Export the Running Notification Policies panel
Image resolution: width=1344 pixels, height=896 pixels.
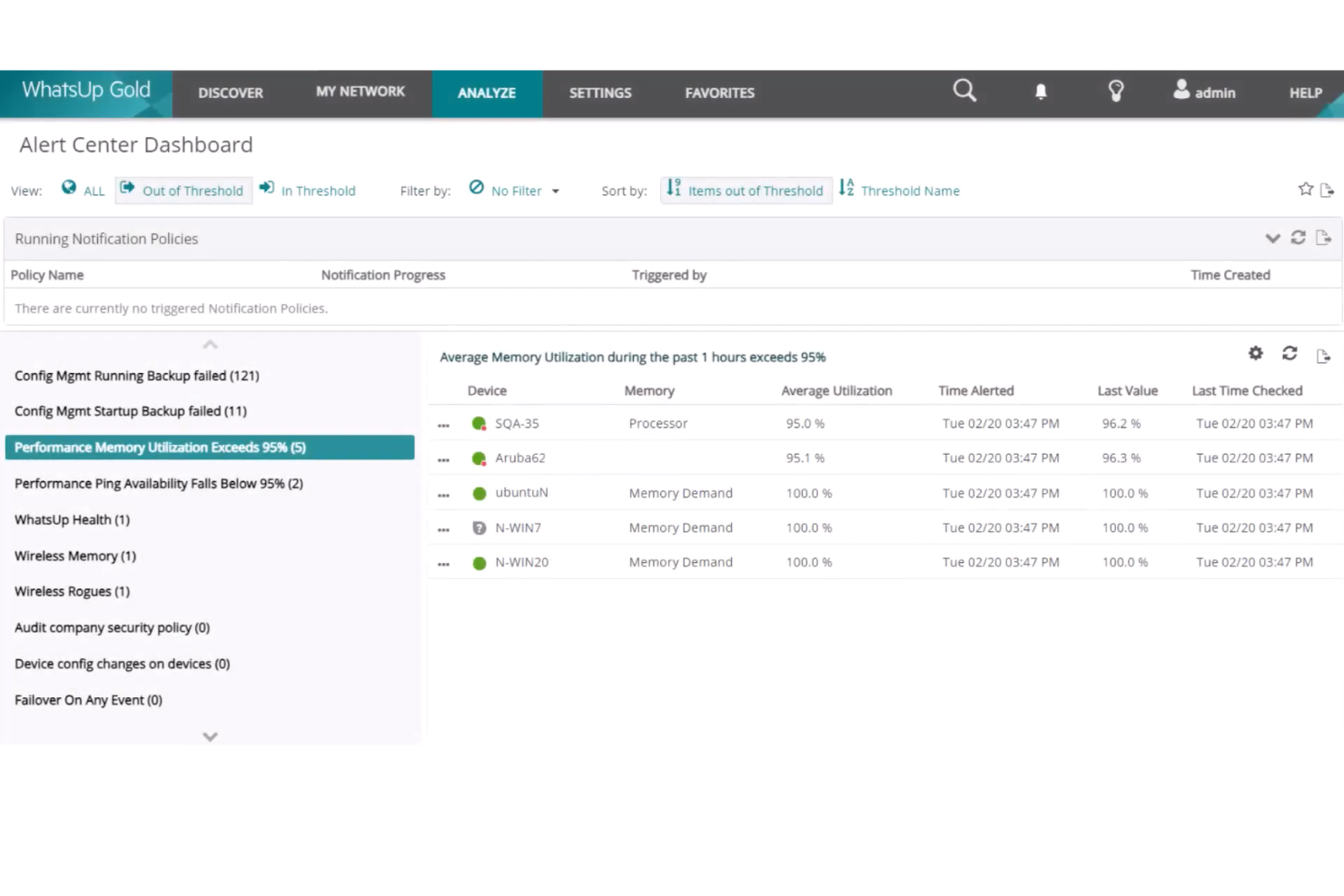[1323, 238]
